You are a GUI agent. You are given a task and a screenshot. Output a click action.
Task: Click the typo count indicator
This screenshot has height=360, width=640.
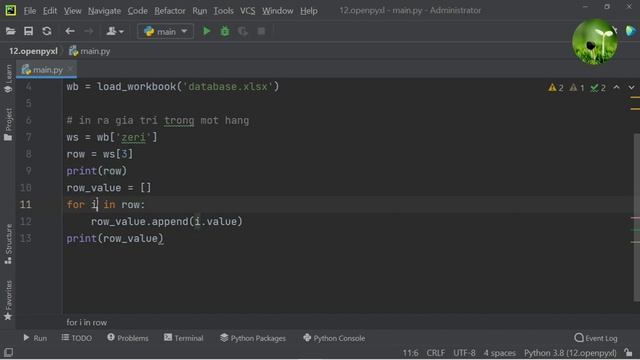598,88
